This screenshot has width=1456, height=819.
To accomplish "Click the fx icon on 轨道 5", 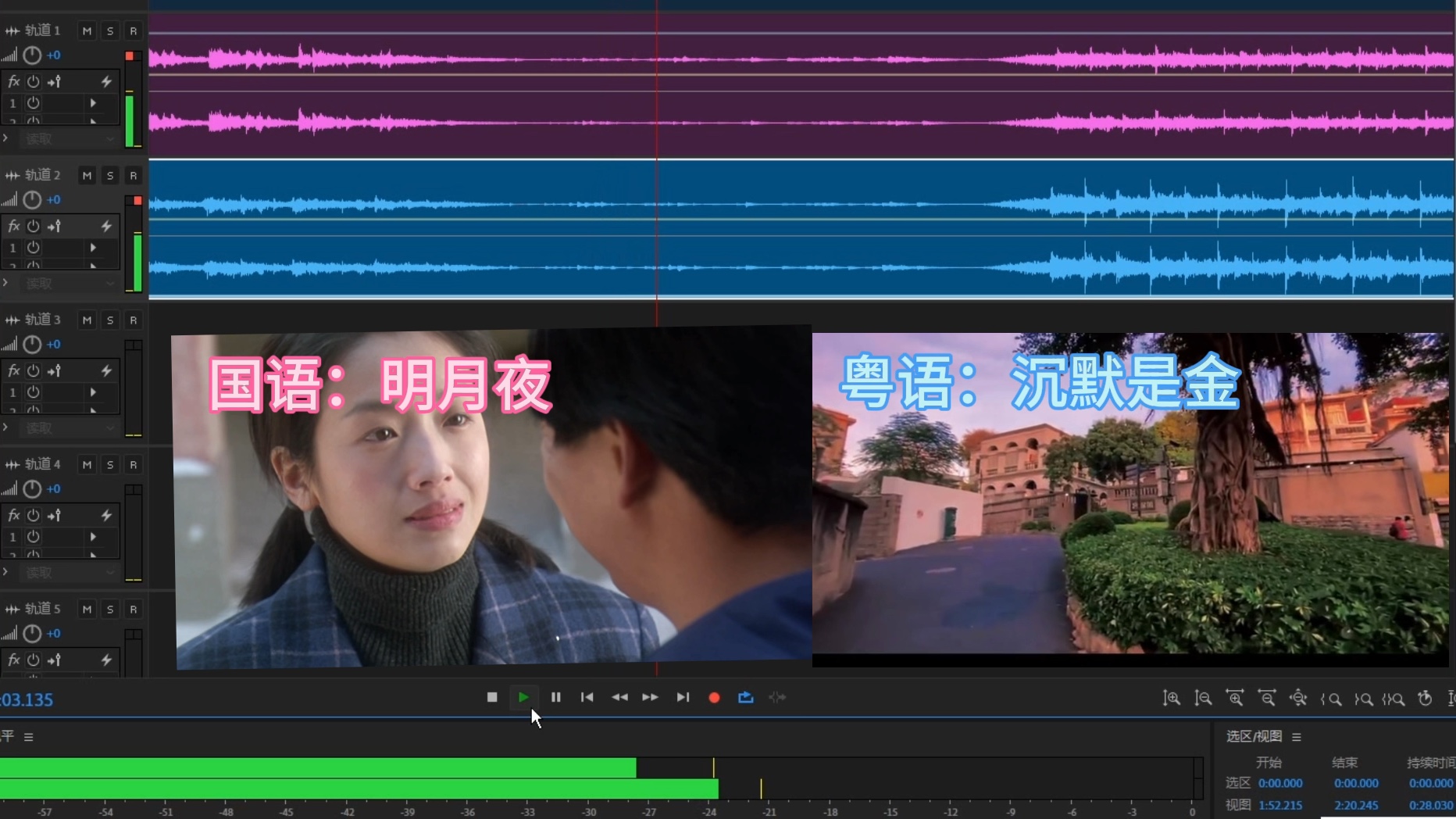I will (x=13, y=660).
